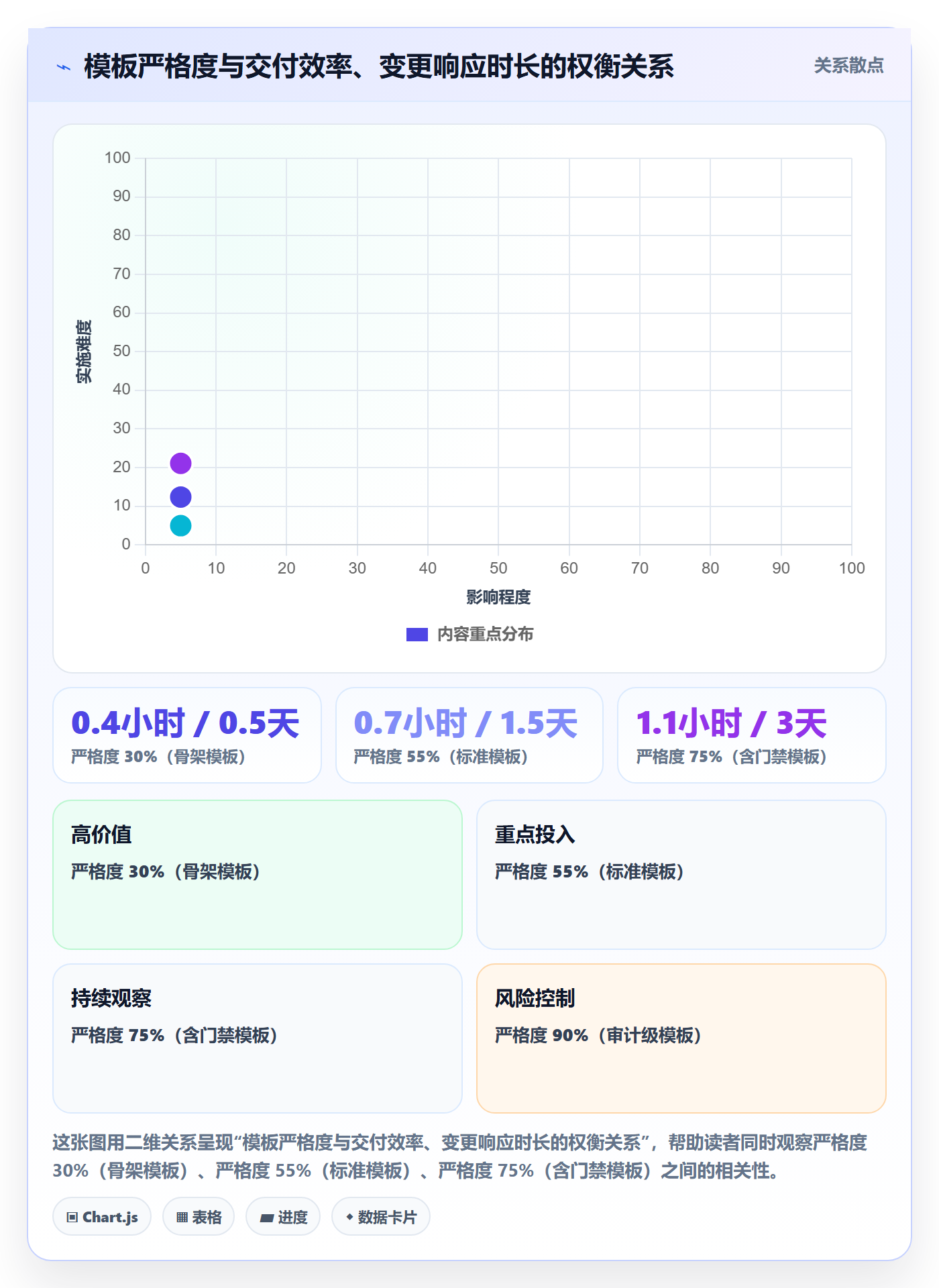Click the 风险控制 card heading
939x1288 pixels.
coord(535,998)
